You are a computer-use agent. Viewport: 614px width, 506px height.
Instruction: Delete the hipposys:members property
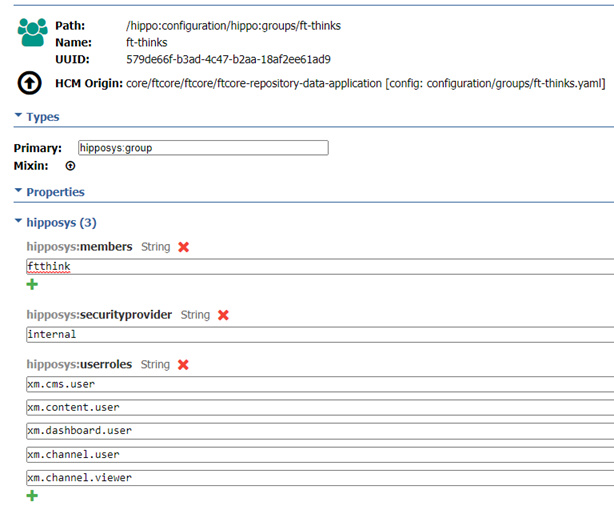184,247
